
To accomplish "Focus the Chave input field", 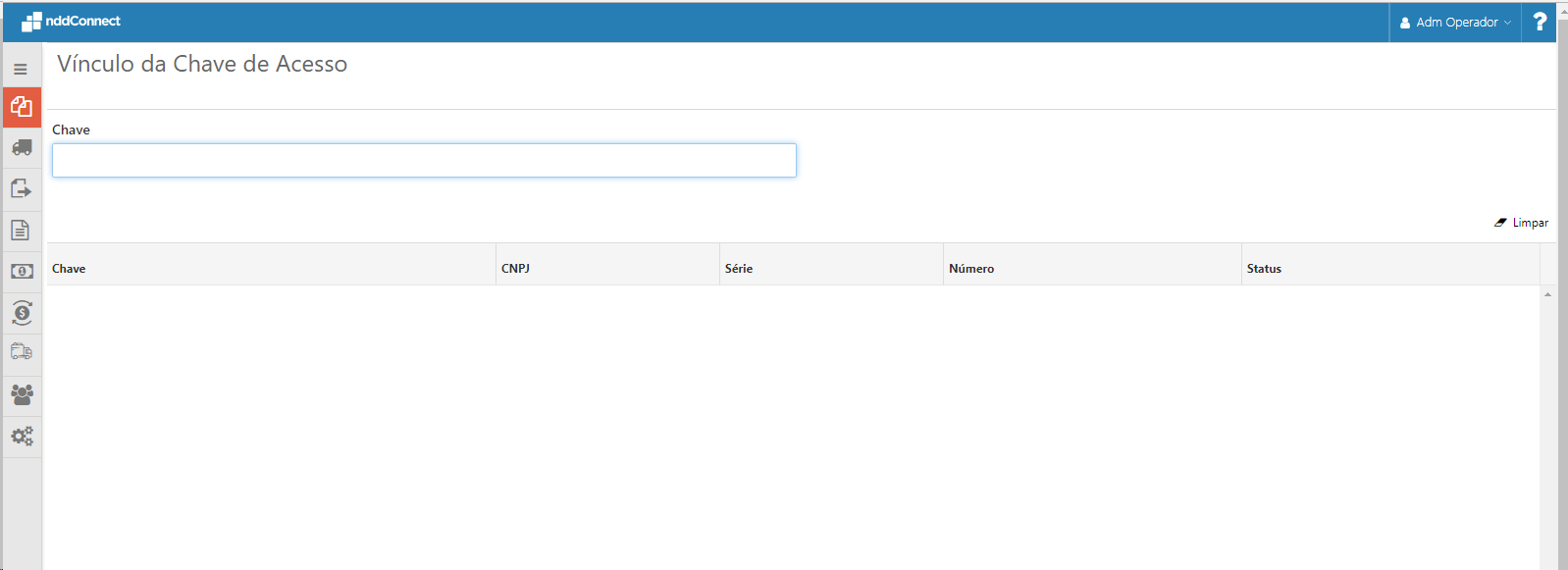I will click(x=424, y=161).
